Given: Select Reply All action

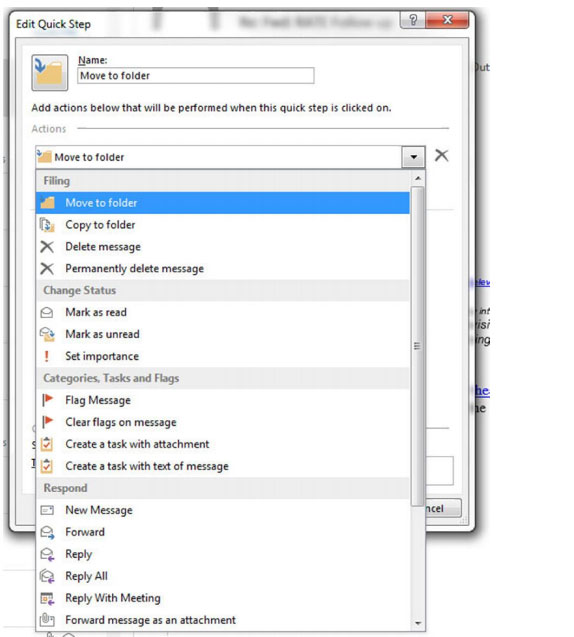Looking at the screenshot, I should coord(223,576).
